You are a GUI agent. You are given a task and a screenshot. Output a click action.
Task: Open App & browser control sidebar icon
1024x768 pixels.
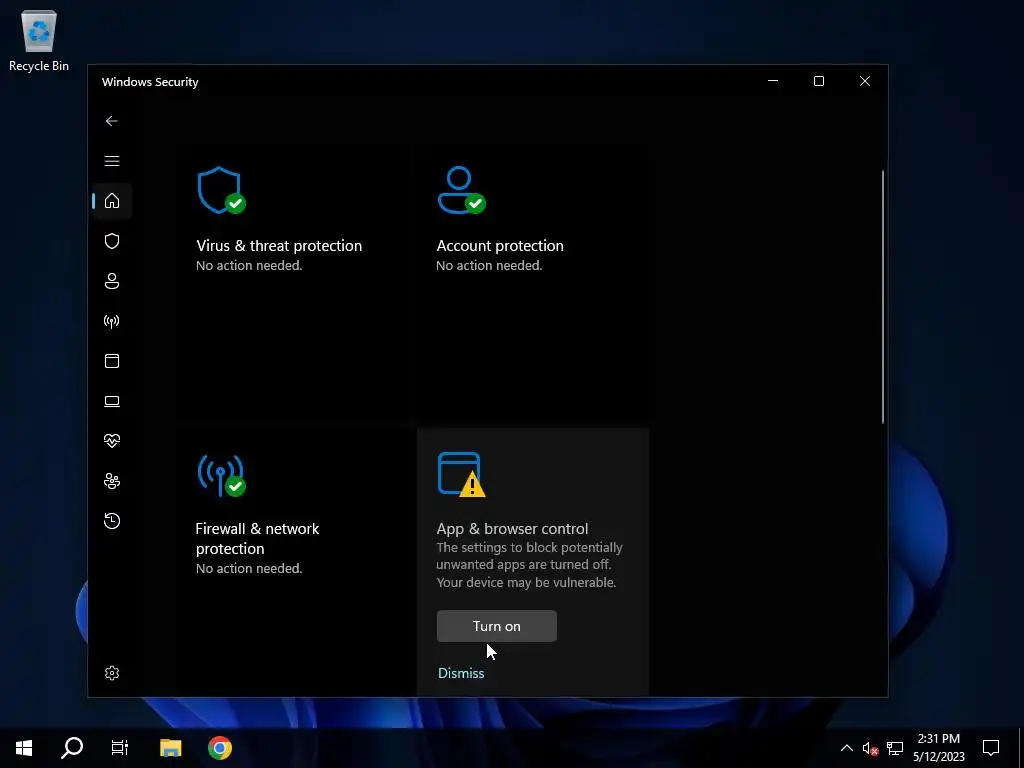click(x=112, y=361)
